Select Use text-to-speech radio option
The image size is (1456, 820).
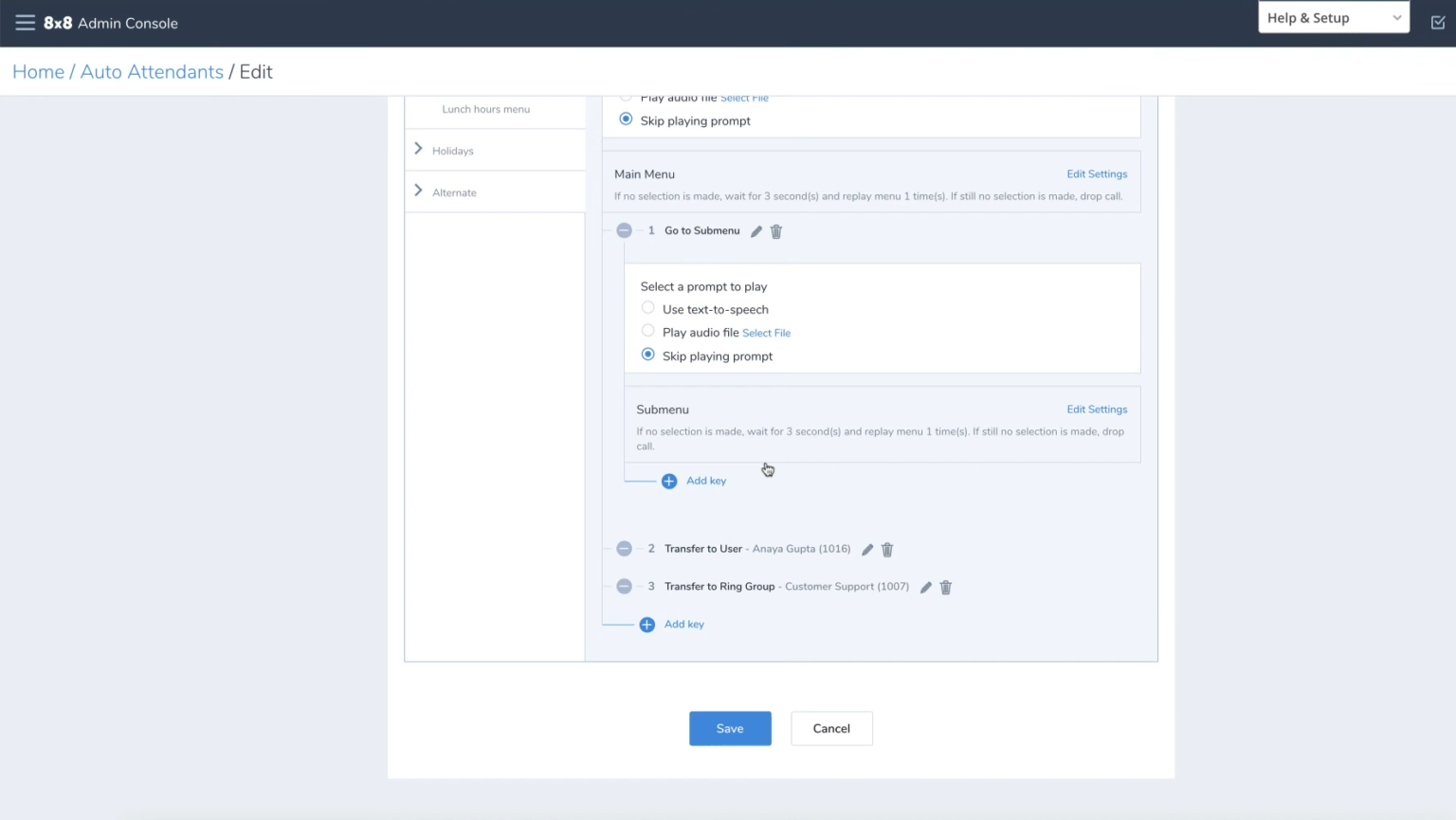[x=648, y=308]
